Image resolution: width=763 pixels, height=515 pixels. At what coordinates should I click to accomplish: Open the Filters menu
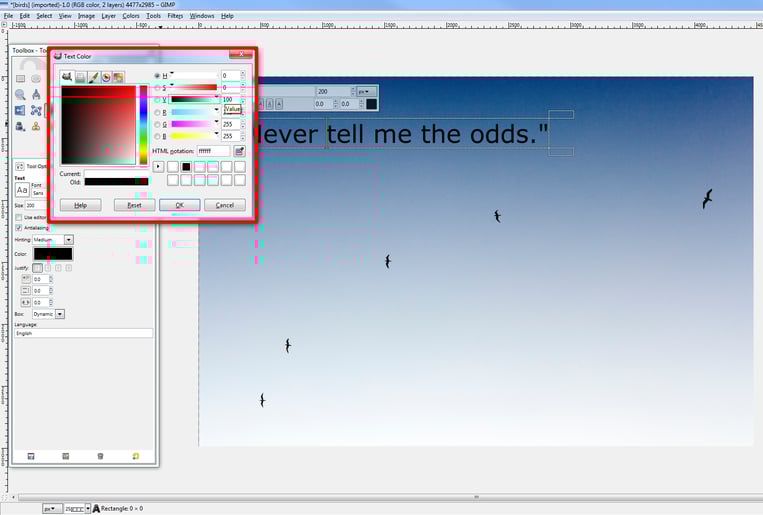[175, 16]
